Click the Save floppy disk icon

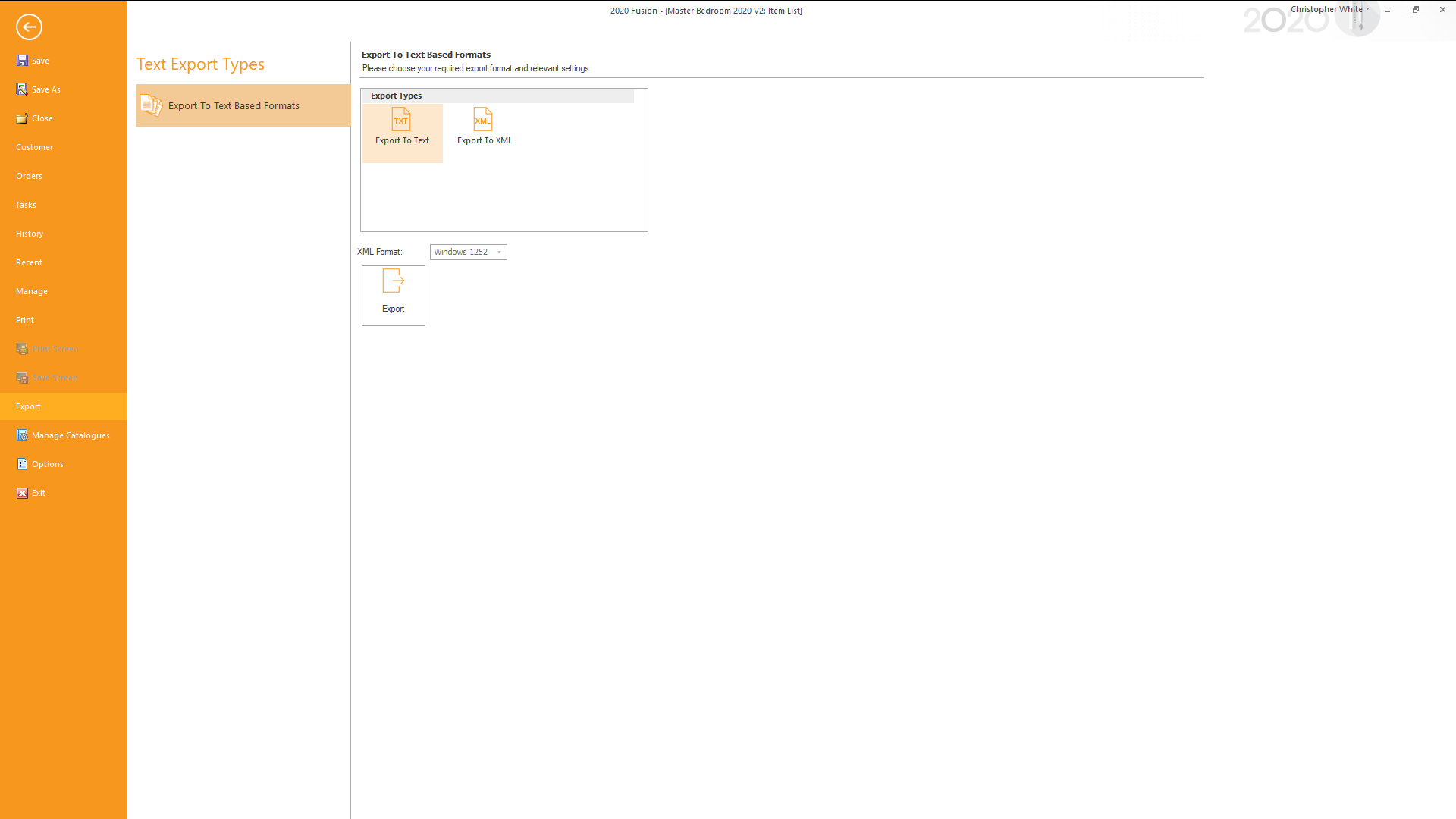click(x=22, y=61)
